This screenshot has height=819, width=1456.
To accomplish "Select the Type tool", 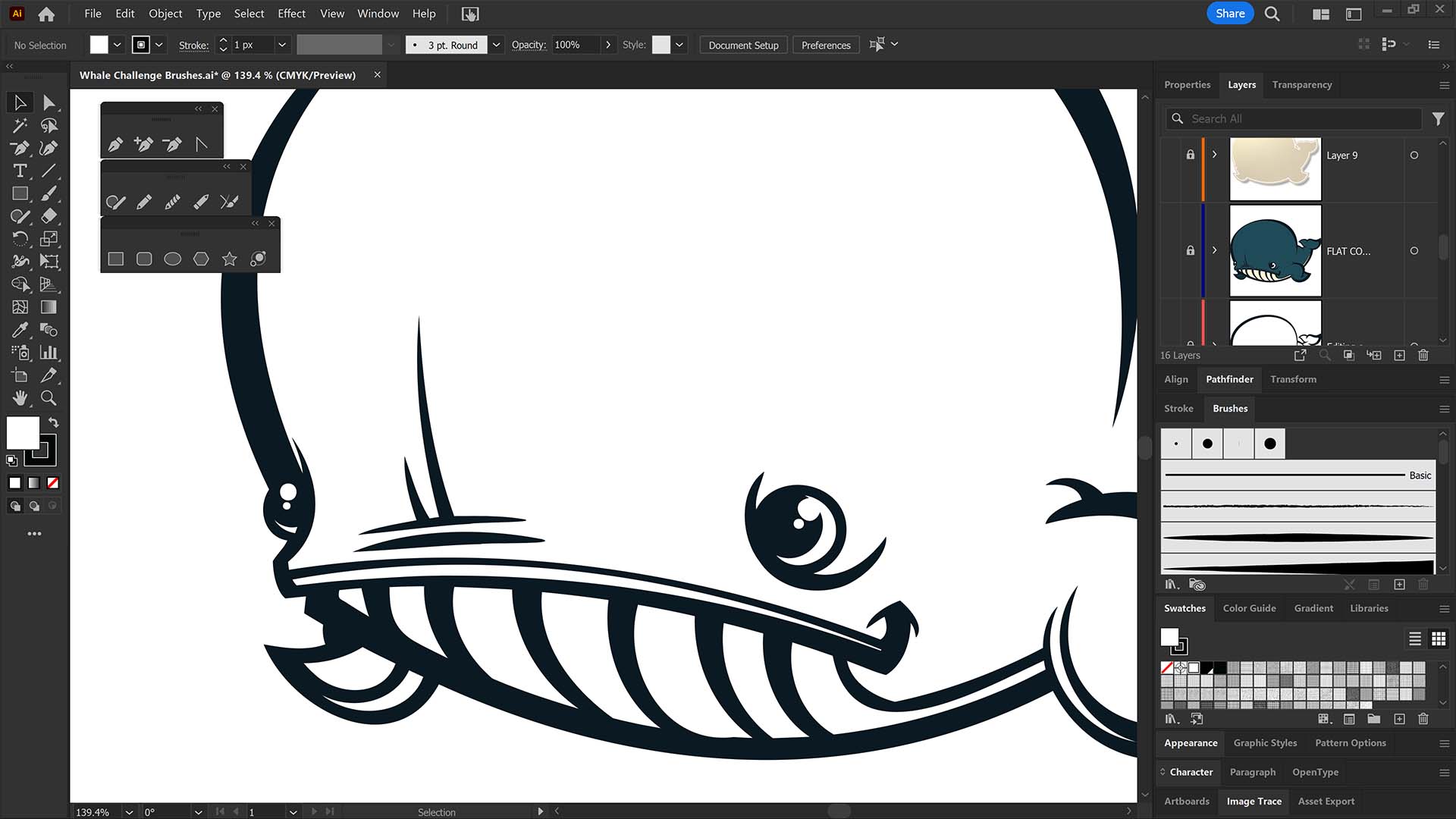I will click(x=20, y=171).
